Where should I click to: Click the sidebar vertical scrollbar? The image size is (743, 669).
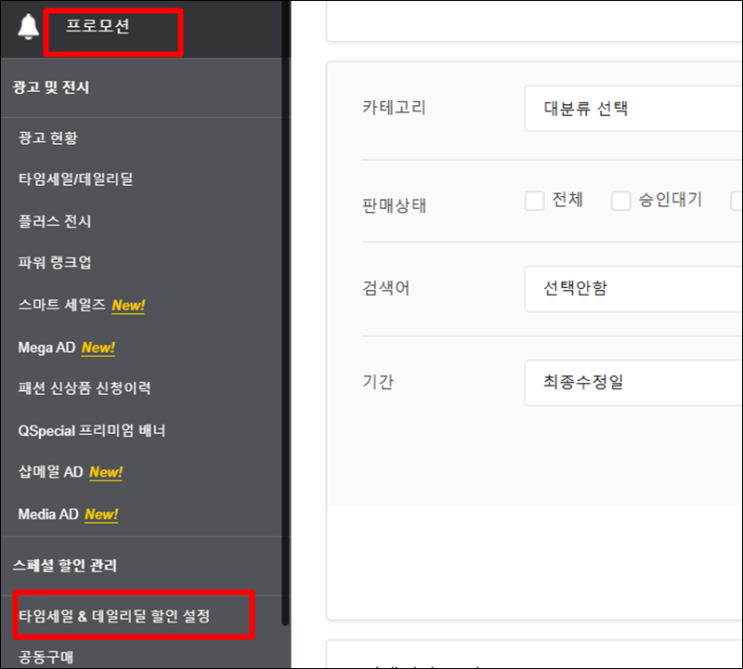point(285,313)
